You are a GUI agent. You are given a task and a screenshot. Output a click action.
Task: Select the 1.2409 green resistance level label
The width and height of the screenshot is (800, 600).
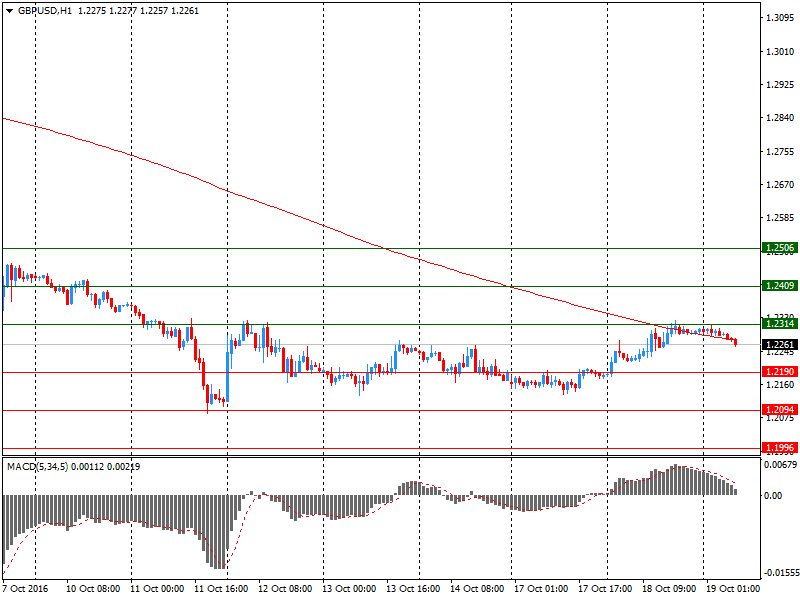pyautogui.click(x=780, y=286)
